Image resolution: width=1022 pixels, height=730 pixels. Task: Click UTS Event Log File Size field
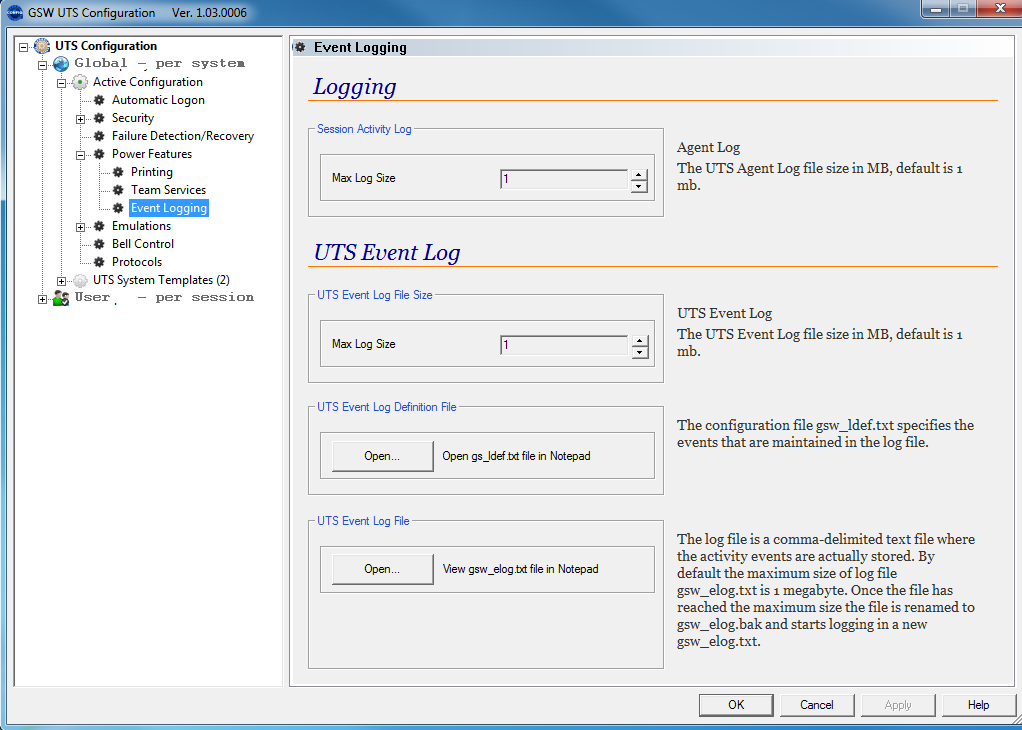(x=564, y=345)
